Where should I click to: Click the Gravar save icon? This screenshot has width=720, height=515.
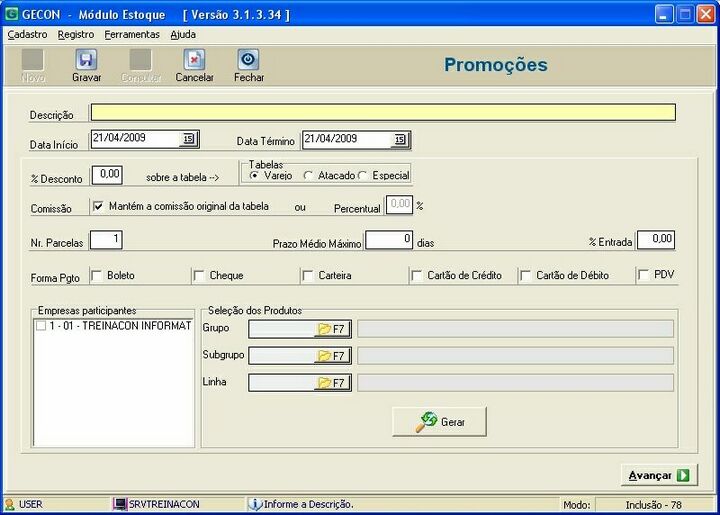click(86, 60)
